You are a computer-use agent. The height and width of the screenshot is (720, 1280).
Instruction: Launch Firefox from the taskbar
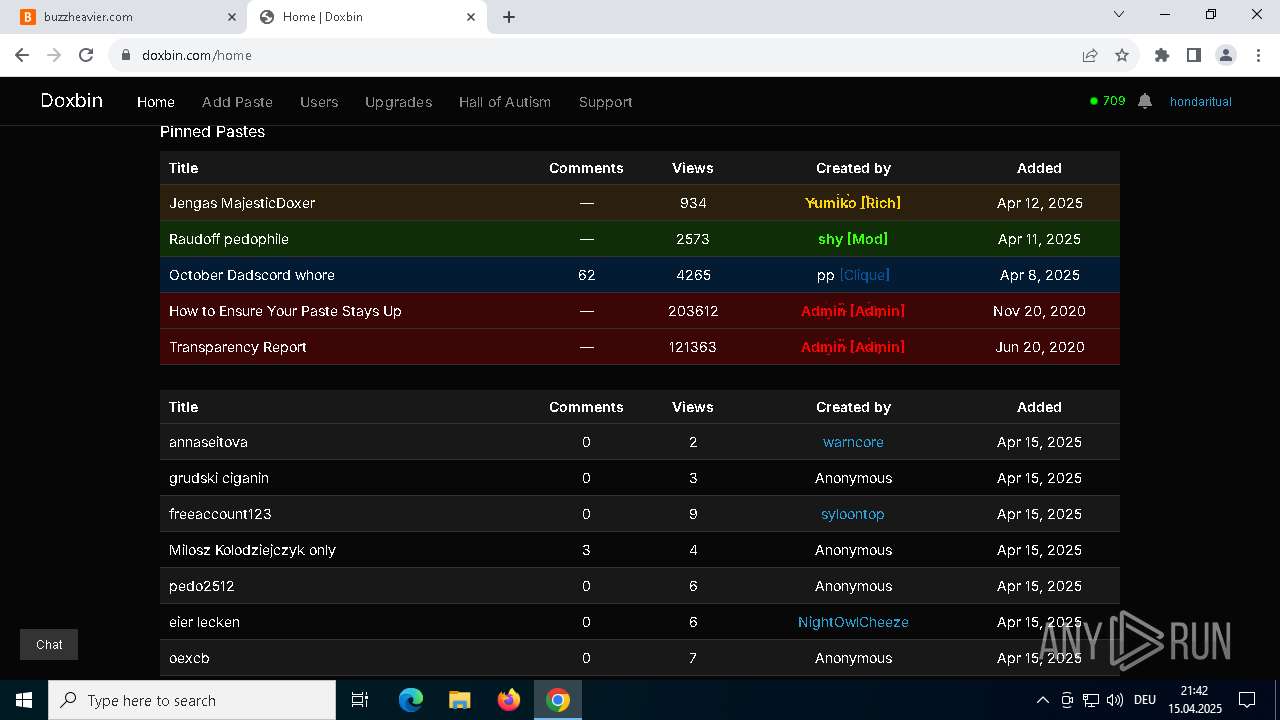point(509,700)
